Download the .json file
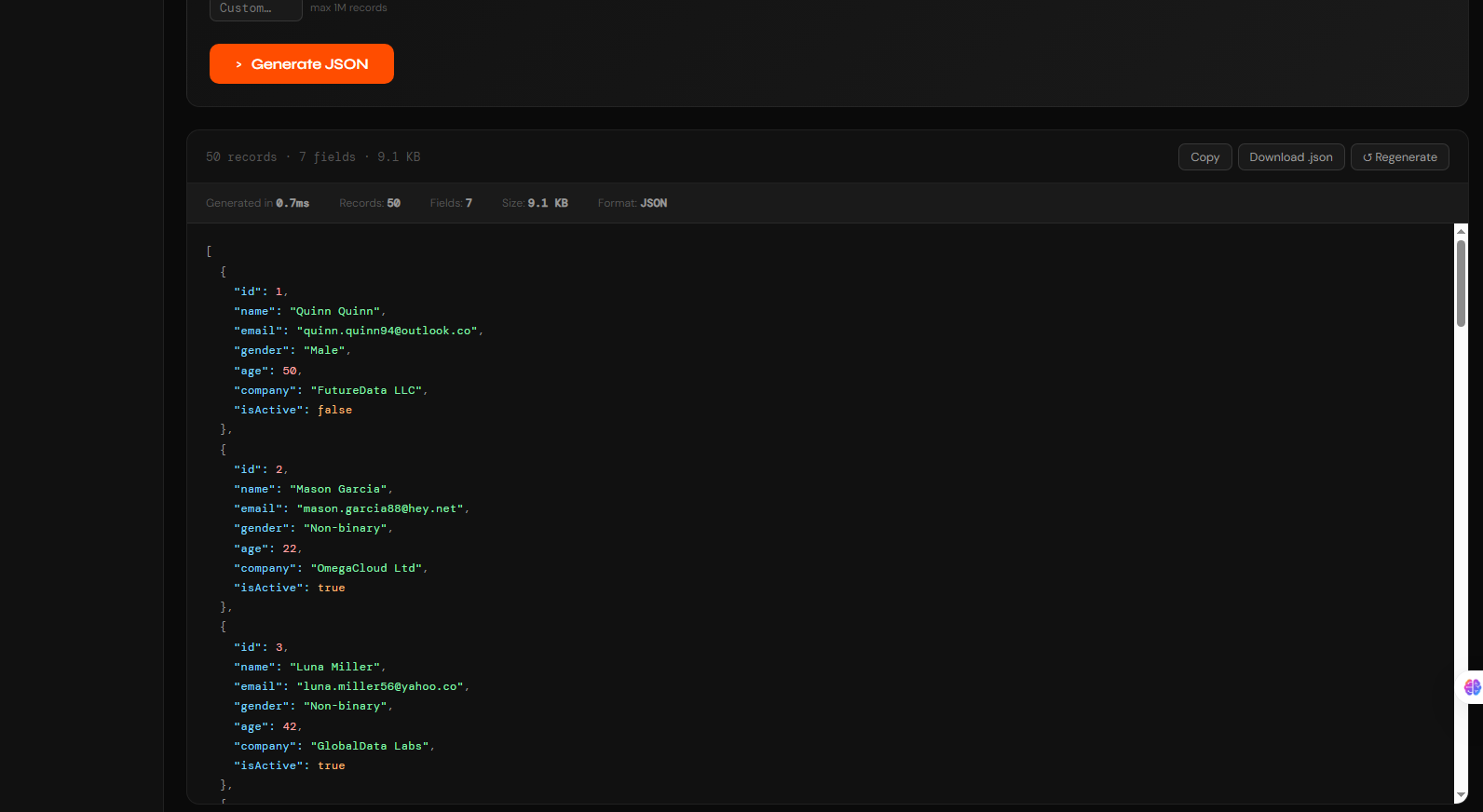 1291,157
